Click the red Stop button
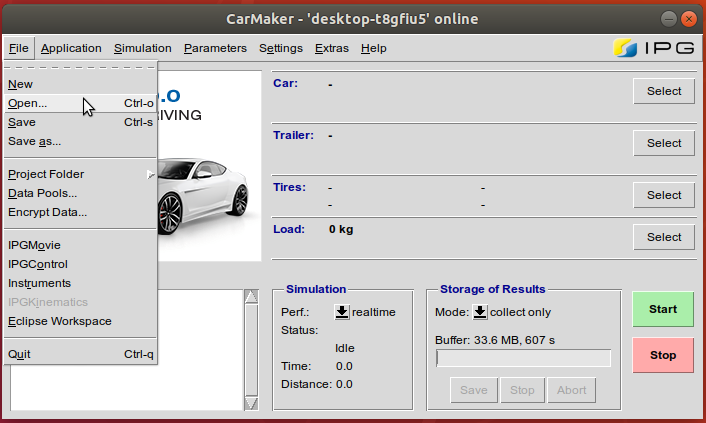This screenshot has height=423, width=706. [663, 355]
